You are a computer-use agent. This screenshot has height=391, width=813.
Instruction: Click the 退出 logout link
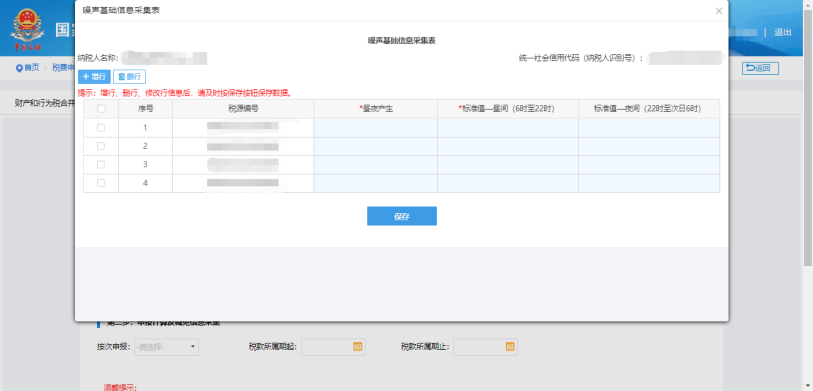point(782,32)
